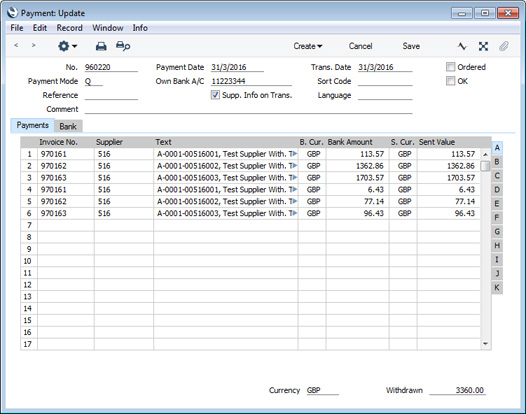The image size is (526, 414).
Task: Click the Comment input field
Action: click(248, 109)
